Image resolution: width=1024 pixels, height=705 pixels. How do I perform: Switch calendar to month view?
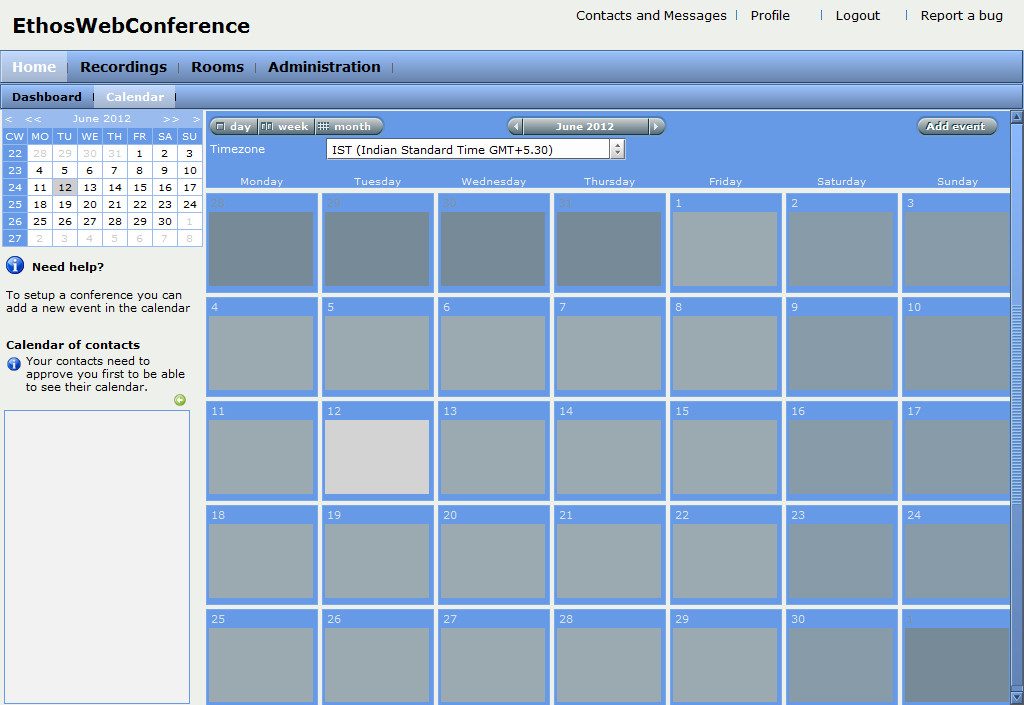347,127
